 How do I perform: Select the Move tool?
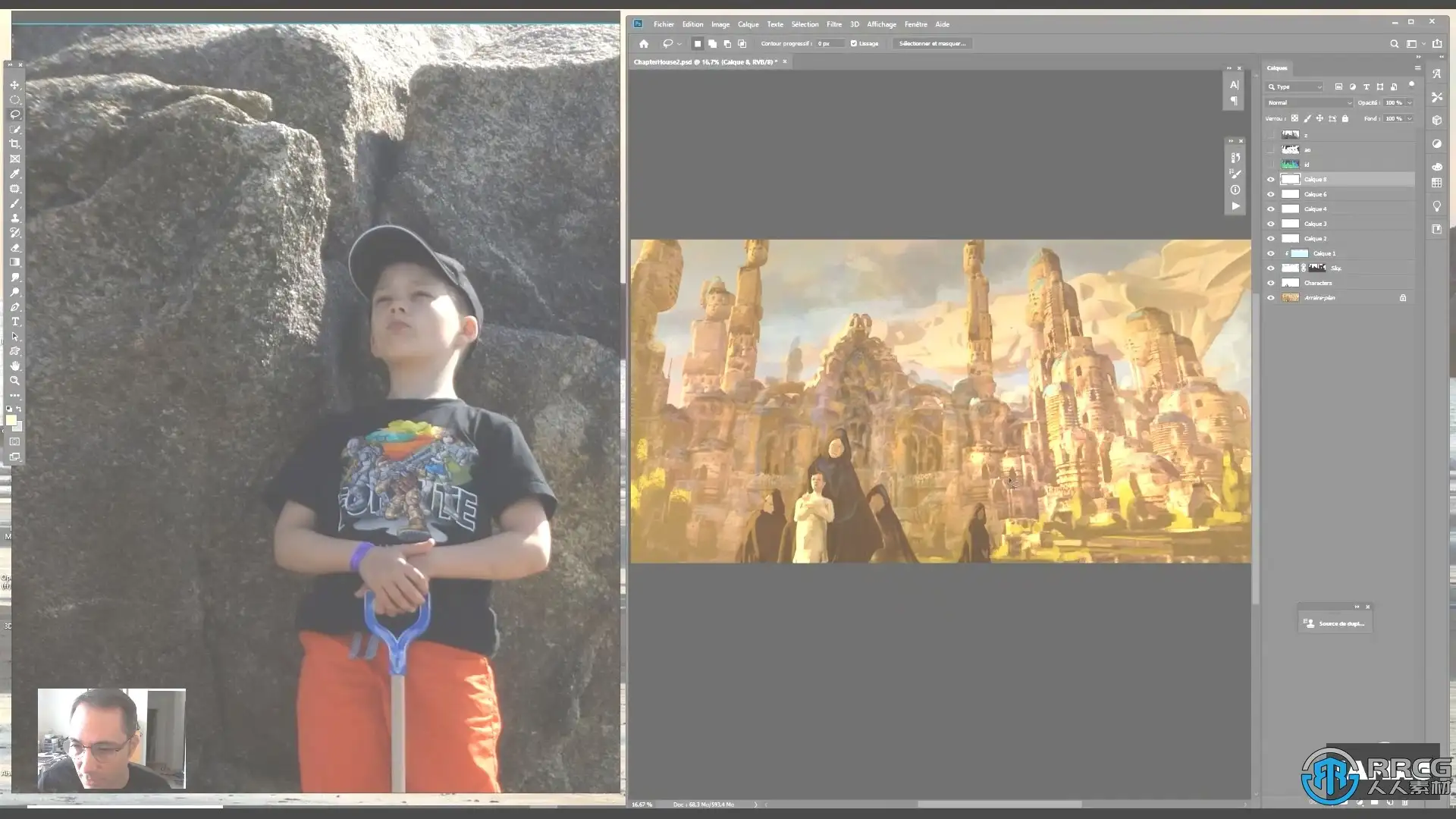point(14,85)
